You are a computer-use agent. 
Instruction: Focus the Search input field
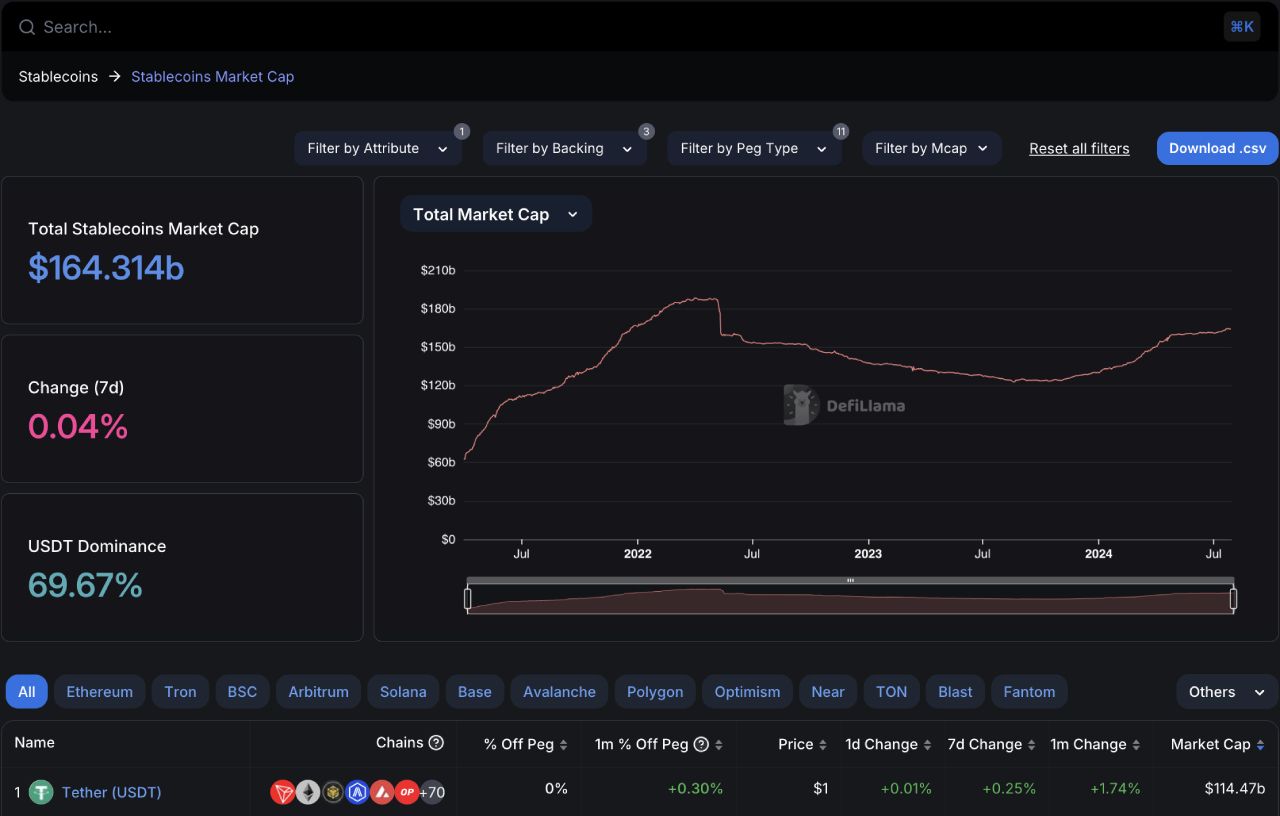click(620, 27)
